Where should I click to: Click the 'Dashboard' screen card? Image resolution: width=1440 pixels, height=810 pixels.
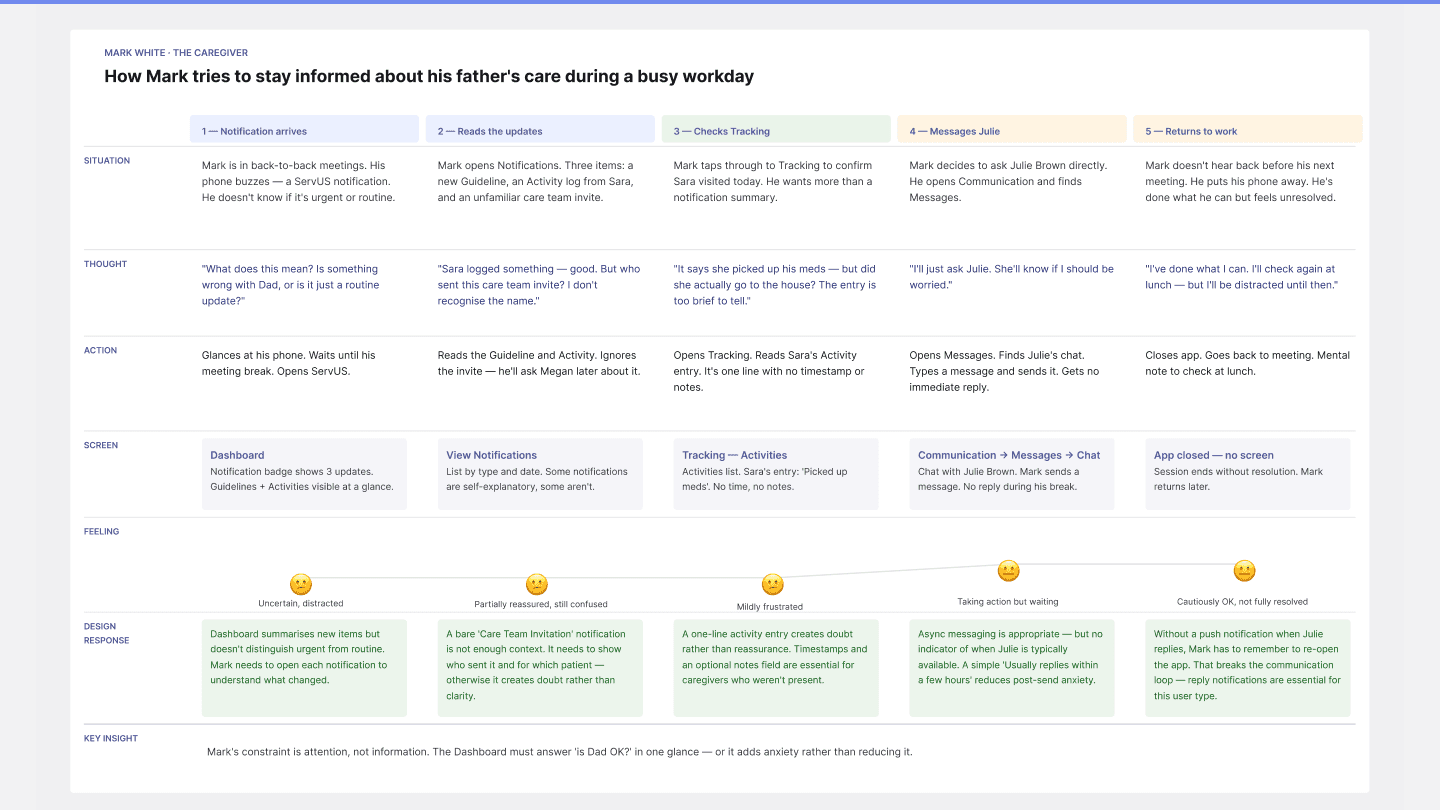304,474
